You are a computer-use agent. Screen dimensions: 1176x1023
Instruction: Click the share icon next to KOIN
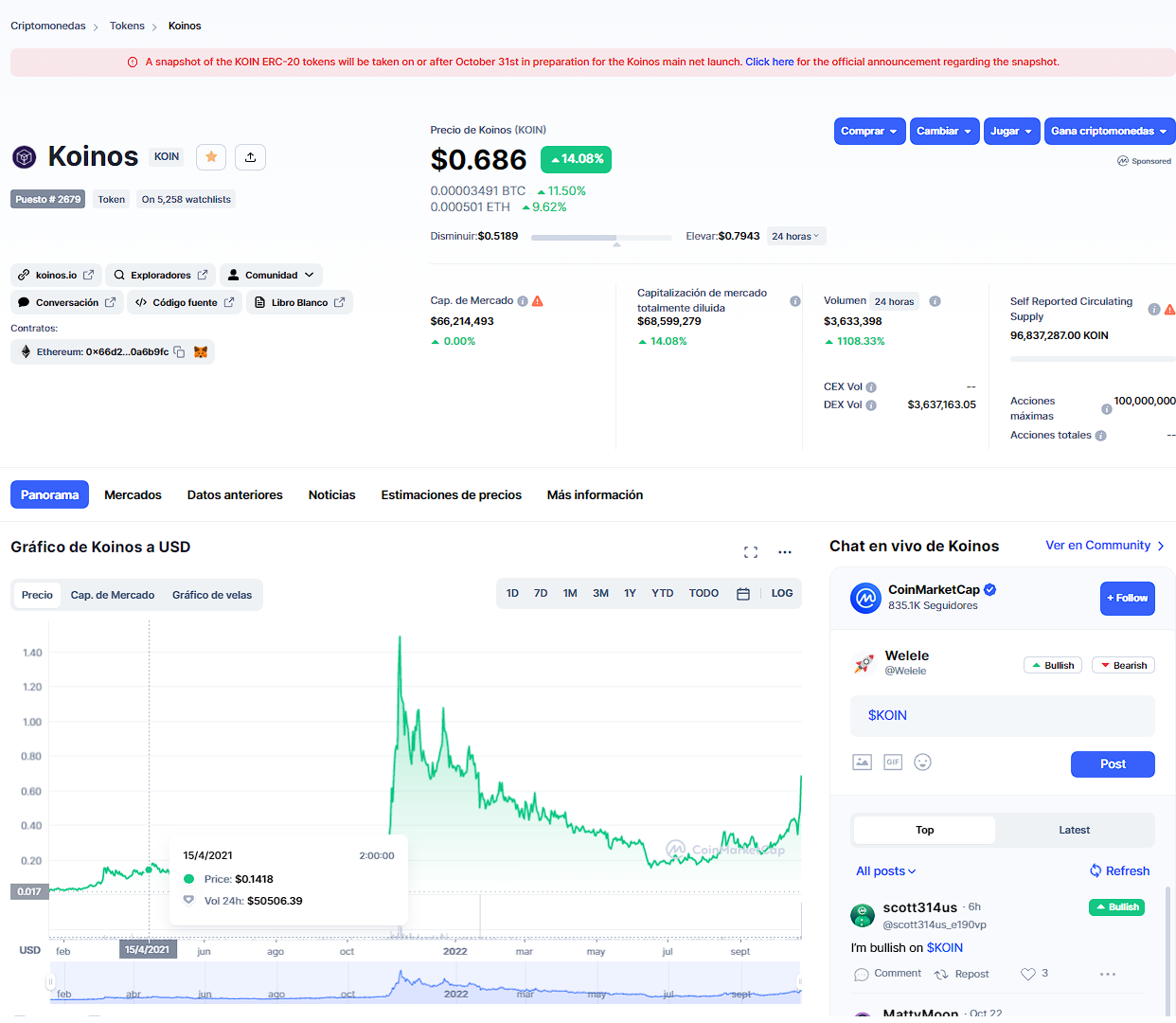[x=251, y=157]
